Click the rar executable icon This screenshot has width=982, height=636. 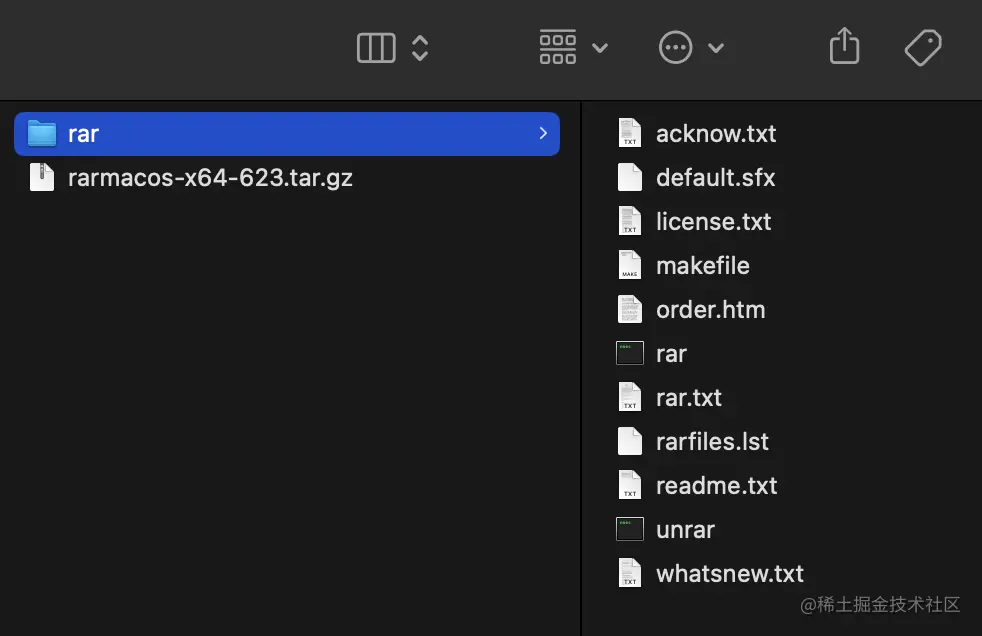pos(629,354)
